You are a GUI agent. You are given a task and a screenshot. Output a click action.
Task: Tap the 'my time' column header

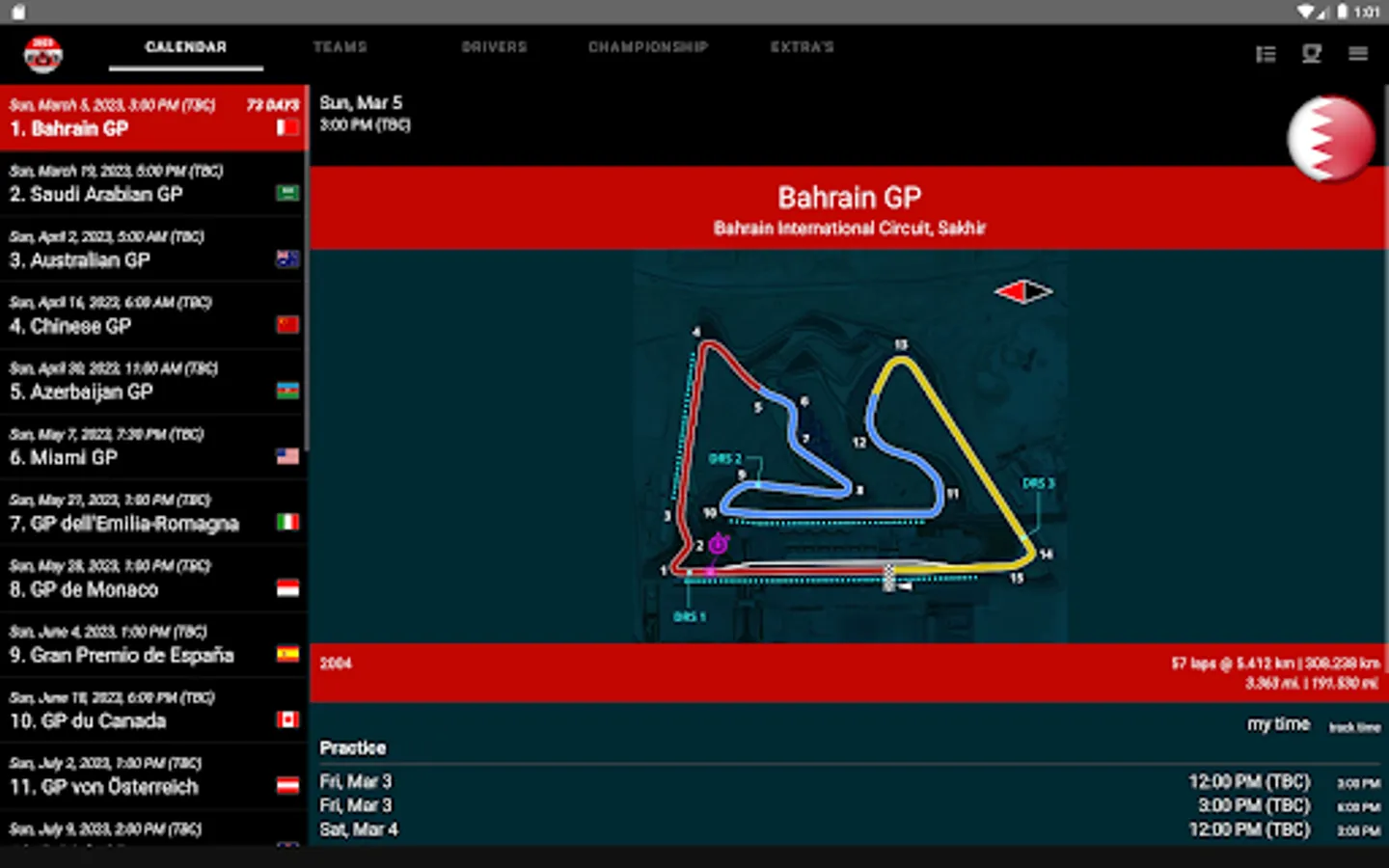tap(1278, 724)
